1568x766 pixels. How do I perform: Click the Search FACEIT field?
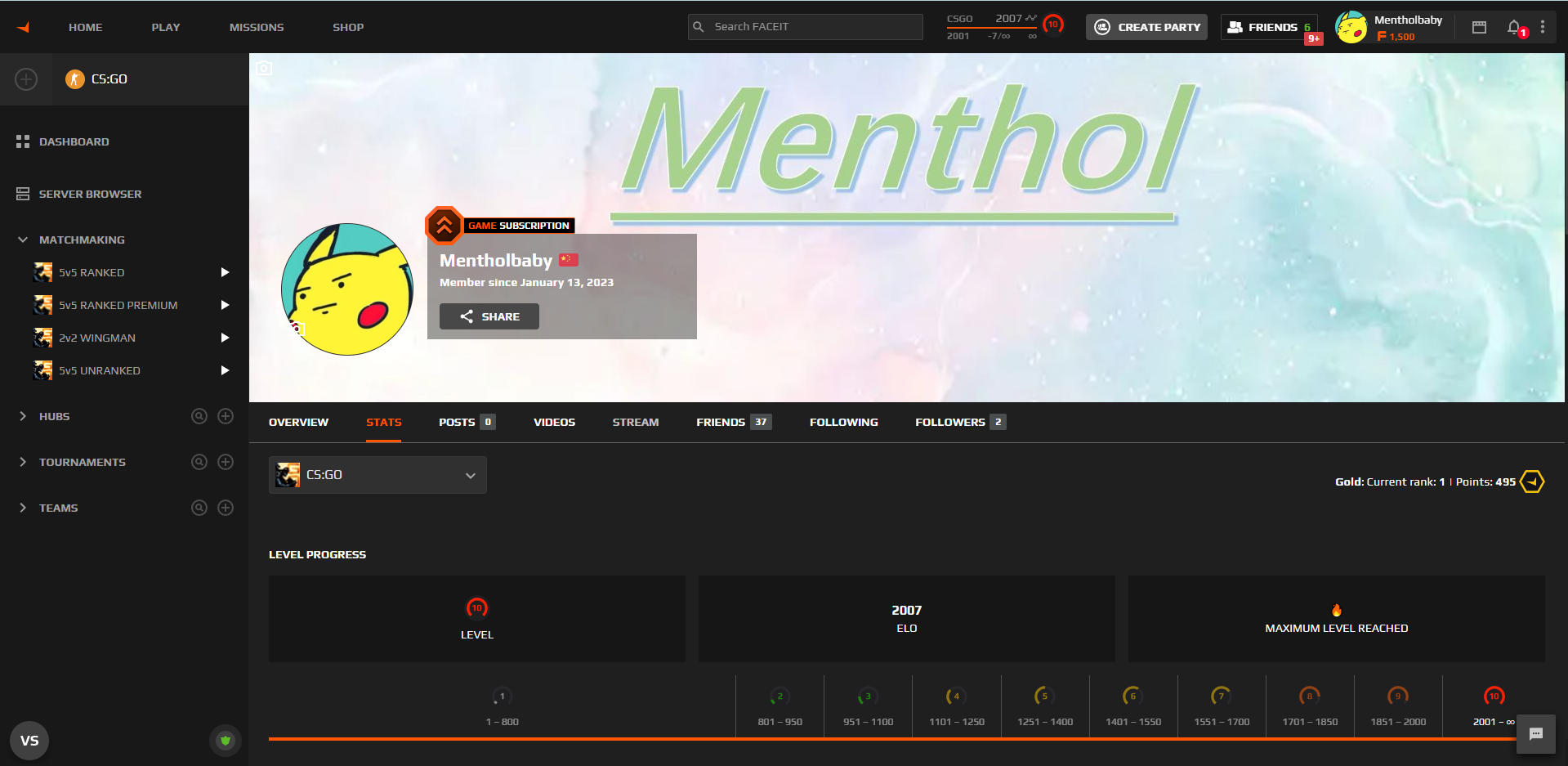pos(806,27)
